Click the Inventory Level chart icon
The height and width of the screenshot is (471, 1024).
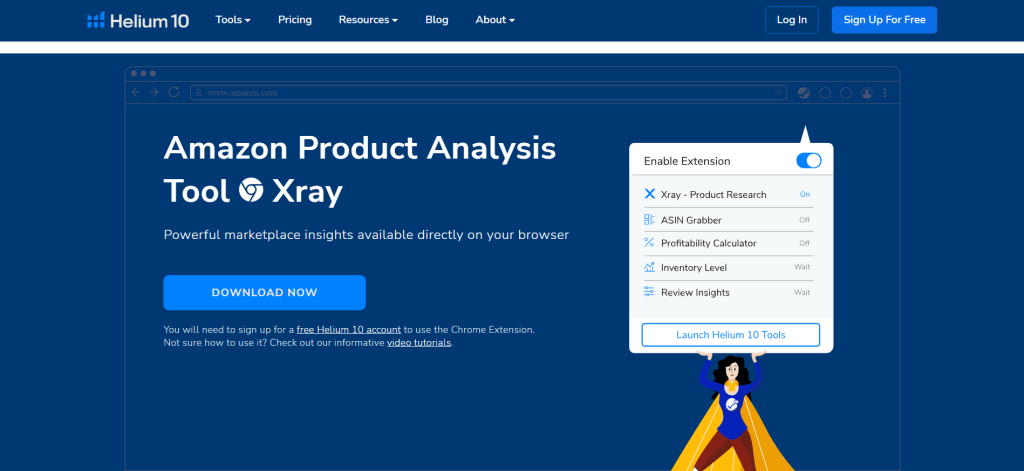(x=649, y=267)
